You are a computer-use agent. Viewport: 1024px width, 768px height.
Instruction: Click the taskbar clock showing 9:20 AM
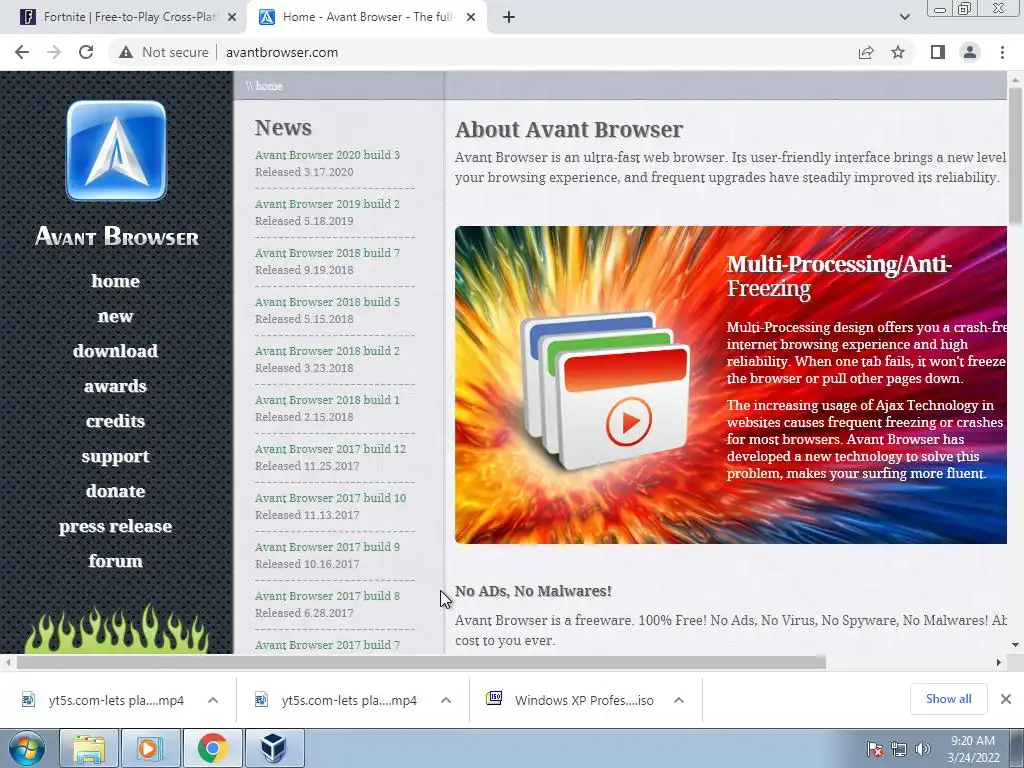click(973, 749)
